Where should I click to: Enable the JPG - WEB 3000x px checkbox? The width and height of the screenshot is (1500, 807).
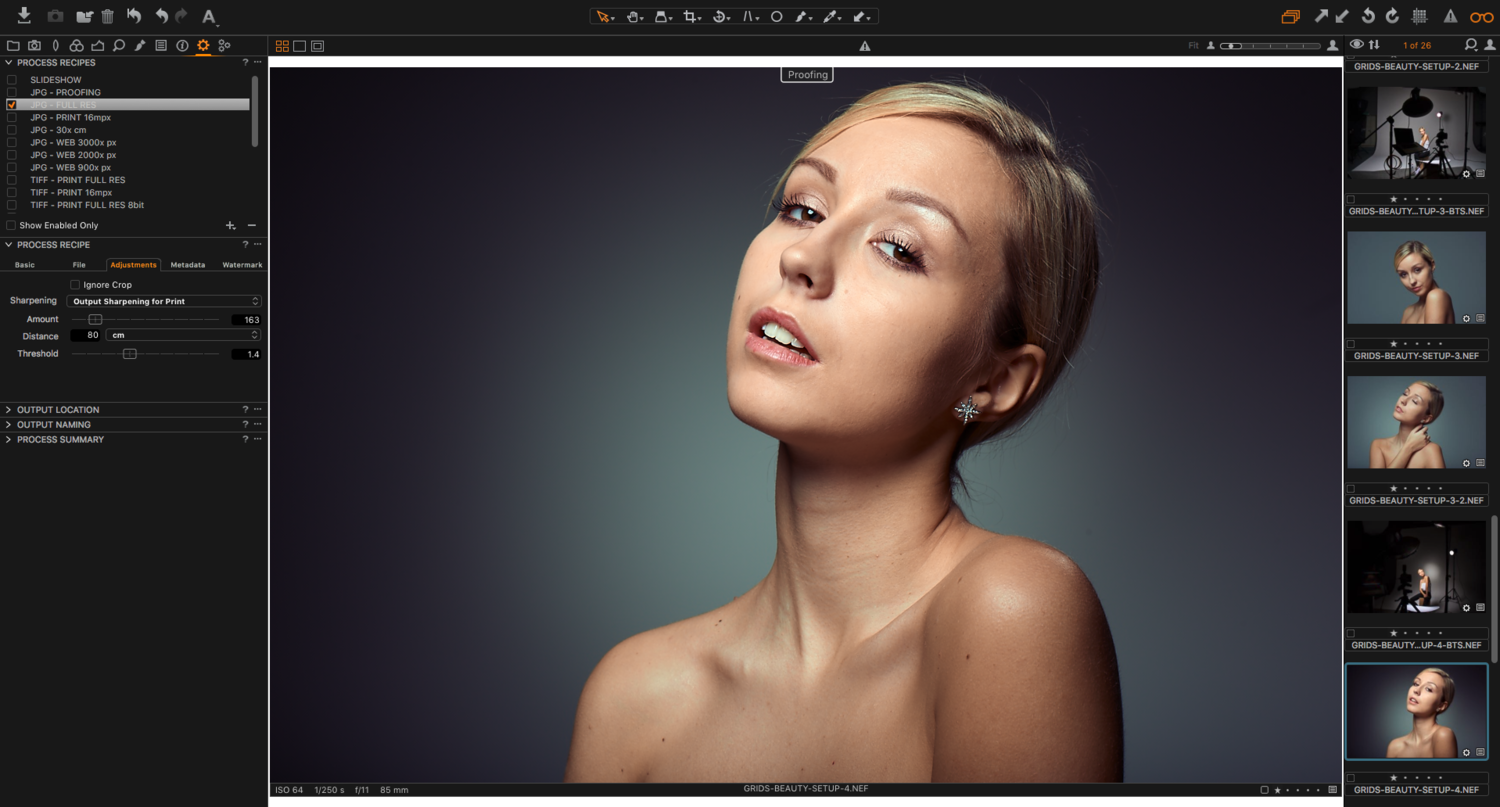coord(12,142)
